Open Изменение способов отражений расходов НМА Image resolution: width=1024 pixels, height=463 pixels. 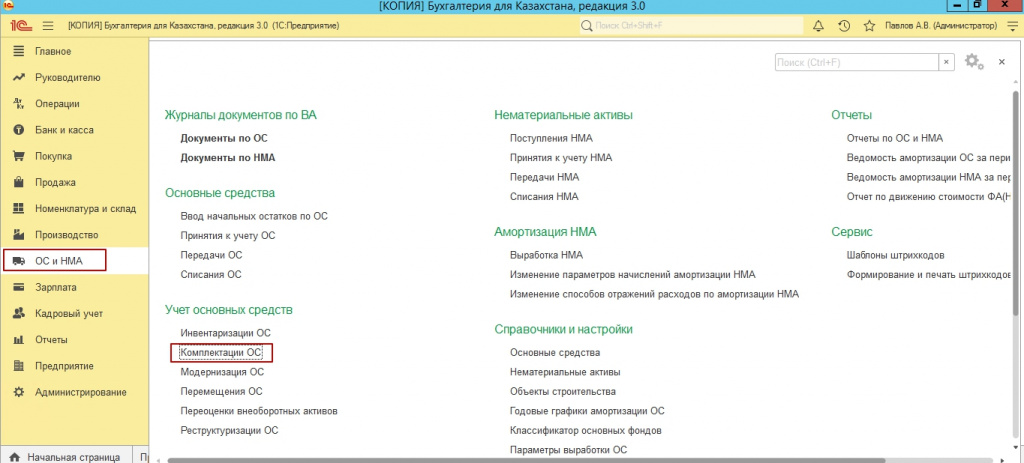654,295
